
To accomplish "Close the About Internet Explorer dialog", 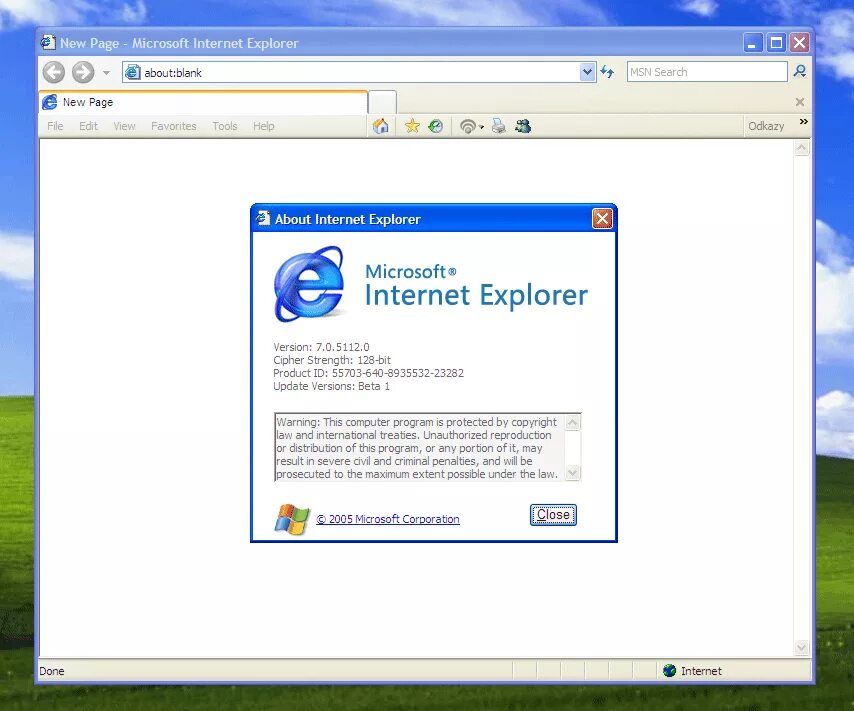I will [x=602, y=218].
